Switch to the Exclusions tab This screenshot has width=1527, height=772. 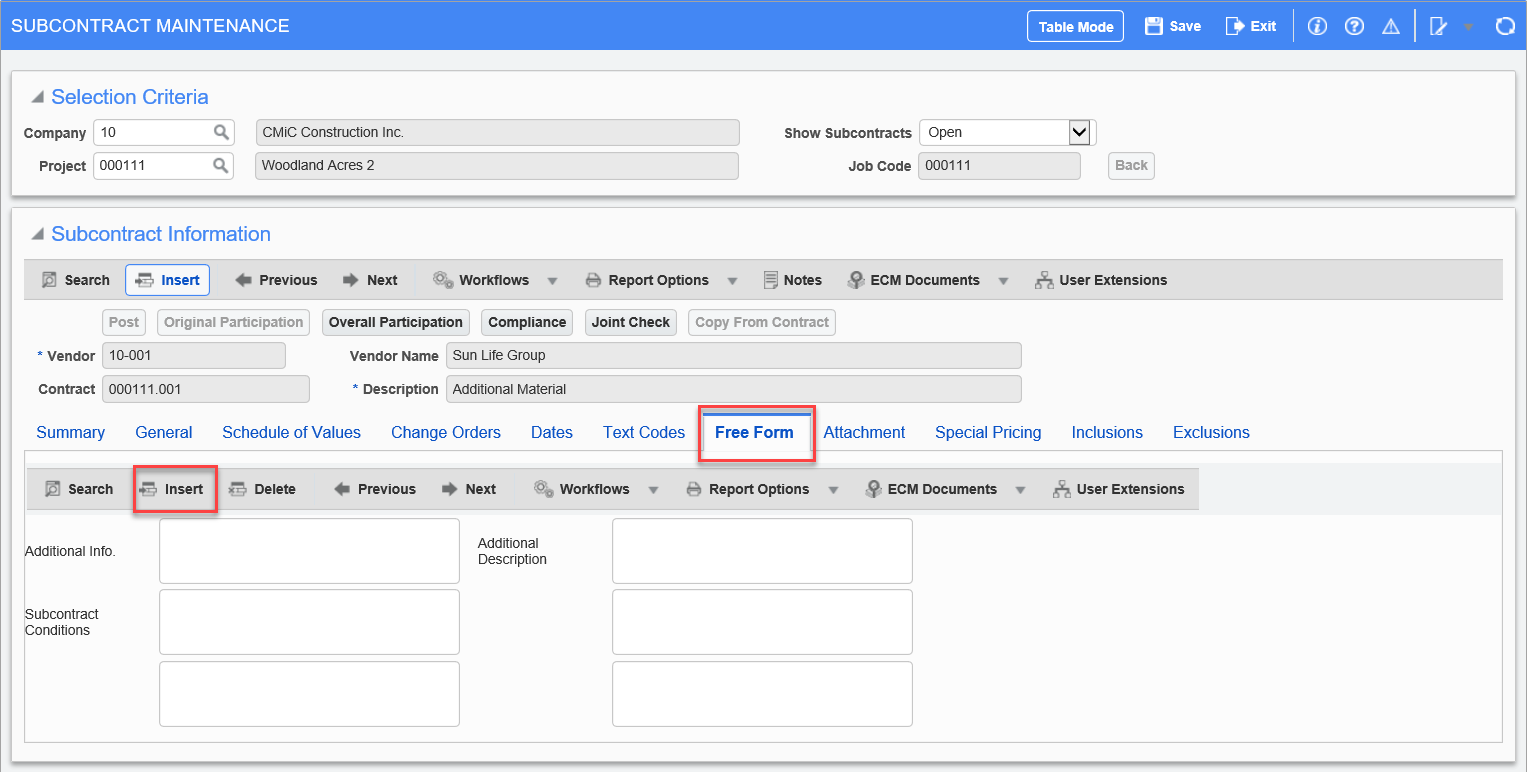click(1211, 432)
